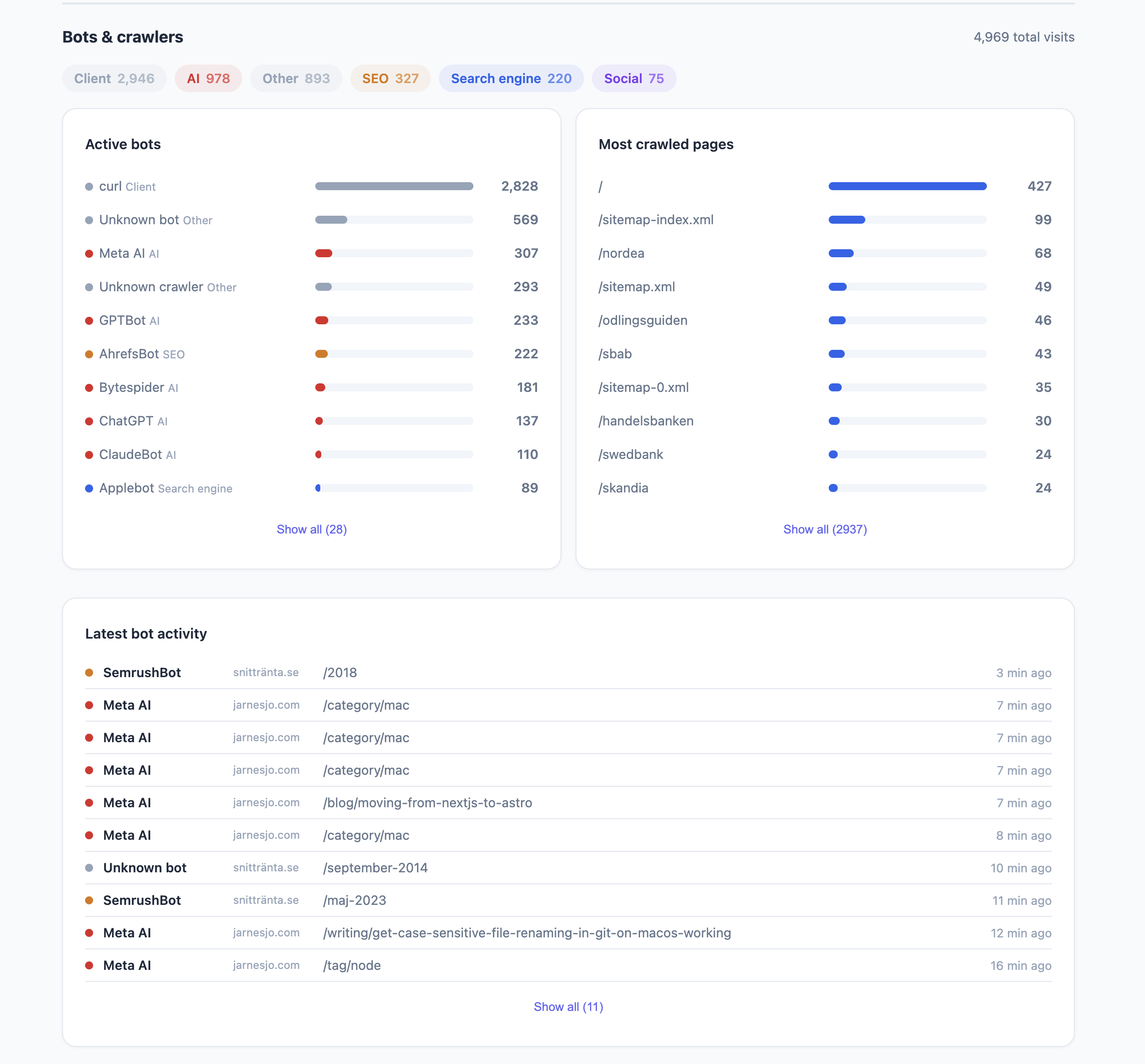Viewport: 1145px width, 1064px height.
Task: Click the Meta AI /tag/node activity row
Action: (x=351, y=965)
